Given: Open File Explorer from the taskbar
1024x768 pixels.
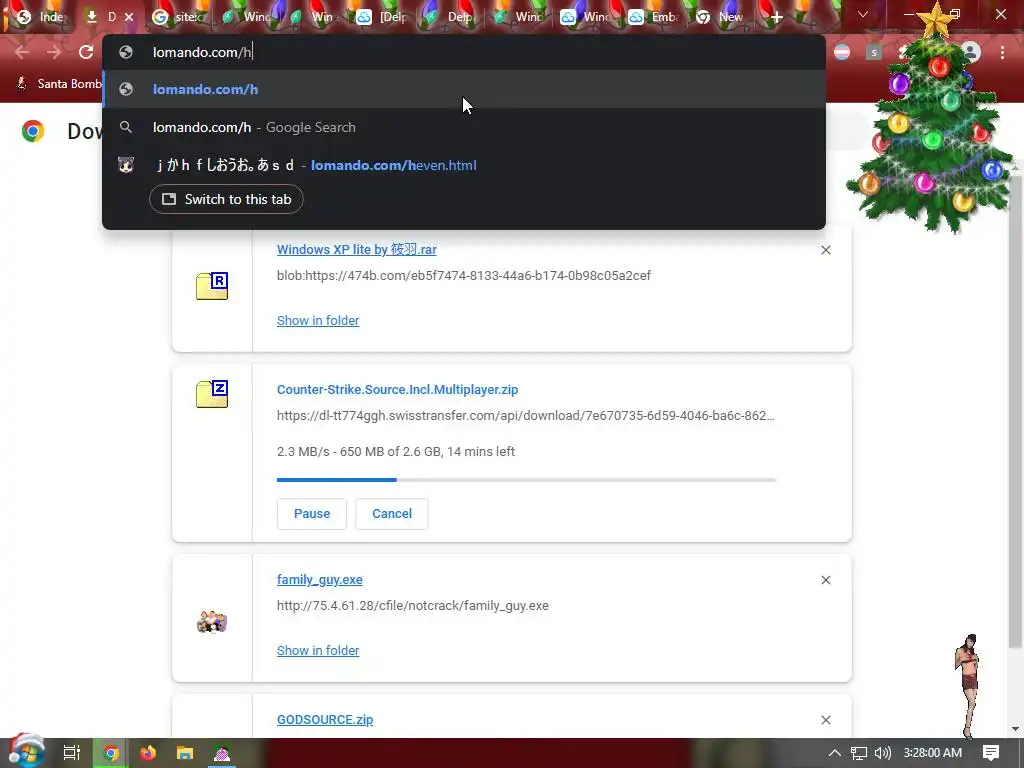Looking at the screenshot, I should (185, 753).
